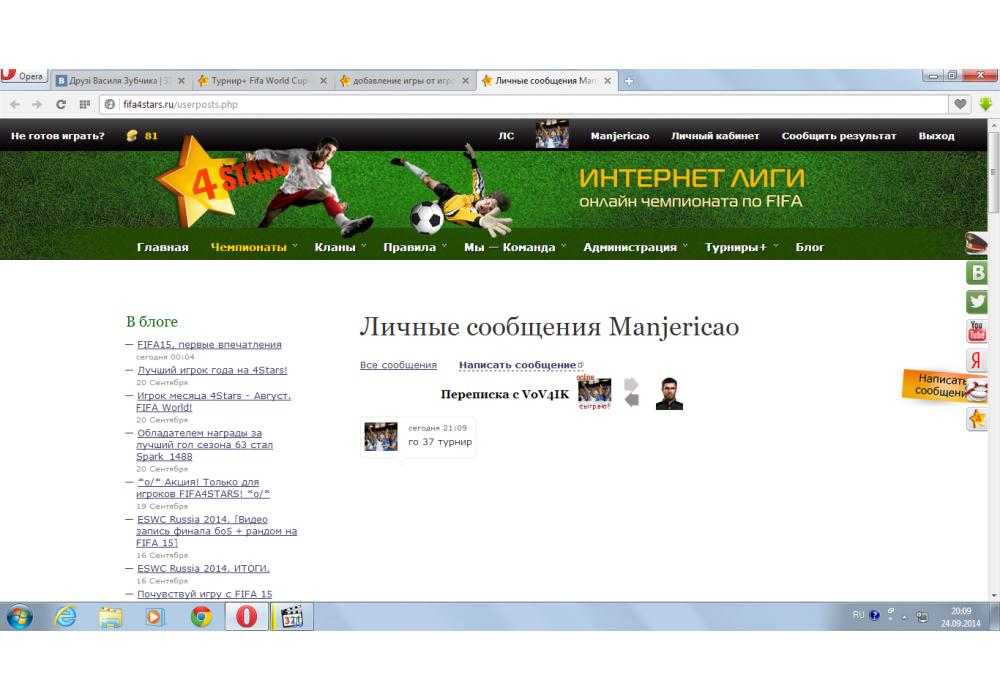This screenshot has height=700, width=1000.
Task: Open Google Chrome from the taskbar
Action: [x=201, y=617]
